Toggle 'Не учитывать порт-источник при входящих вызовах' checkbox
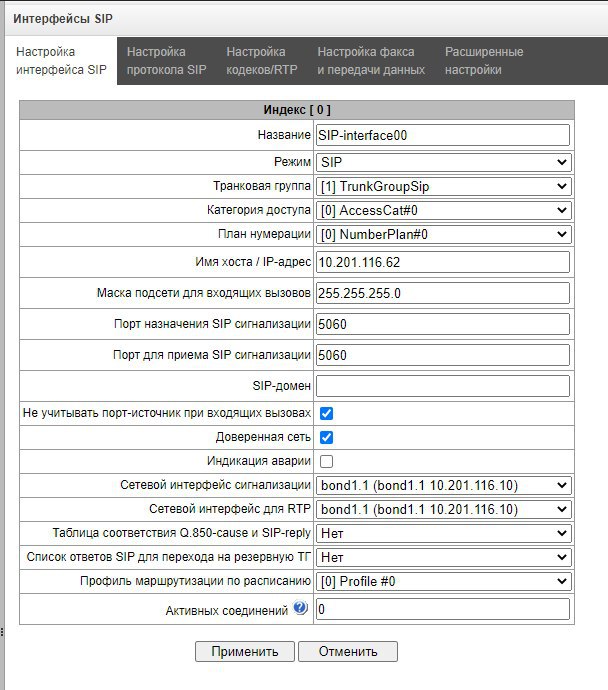The height and width of the screenshot is (690, 608). pos(326,413)
